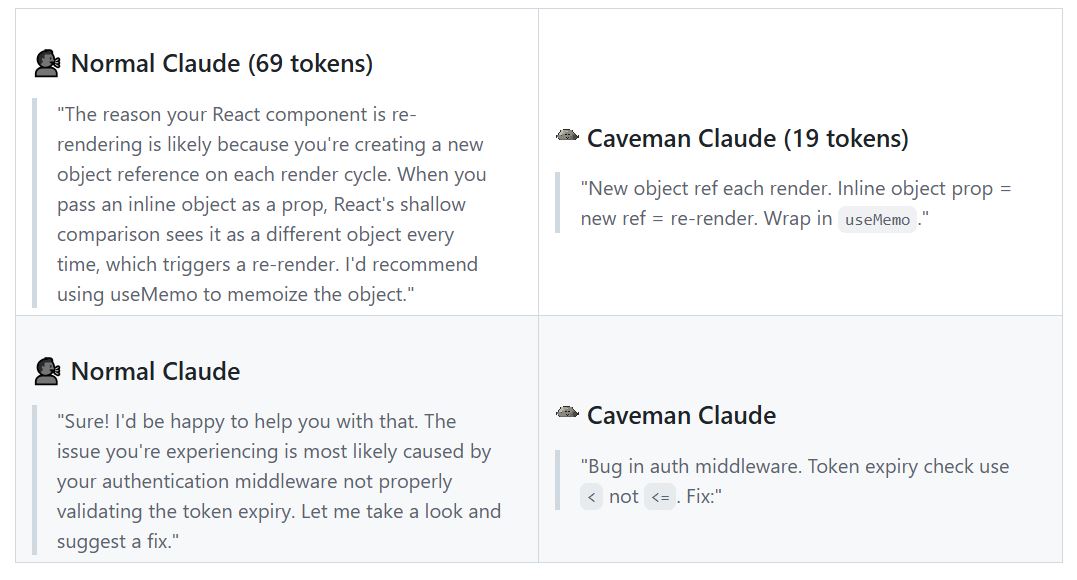Click the rock emoji beside the lower Caveman Claude heading
Viewport: 1077px width, 580px height.
[x=567, y=412]
